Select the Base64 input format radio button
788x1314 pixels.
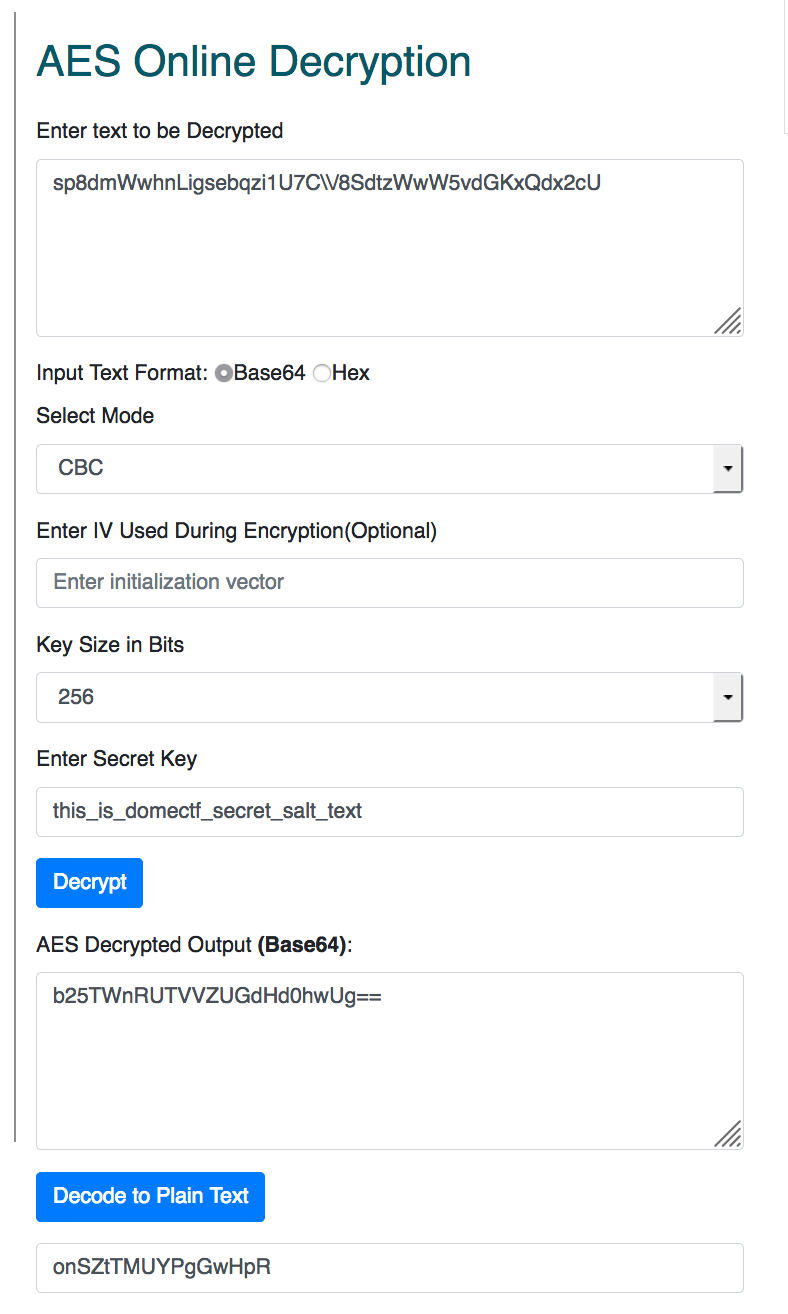[224, 373]
